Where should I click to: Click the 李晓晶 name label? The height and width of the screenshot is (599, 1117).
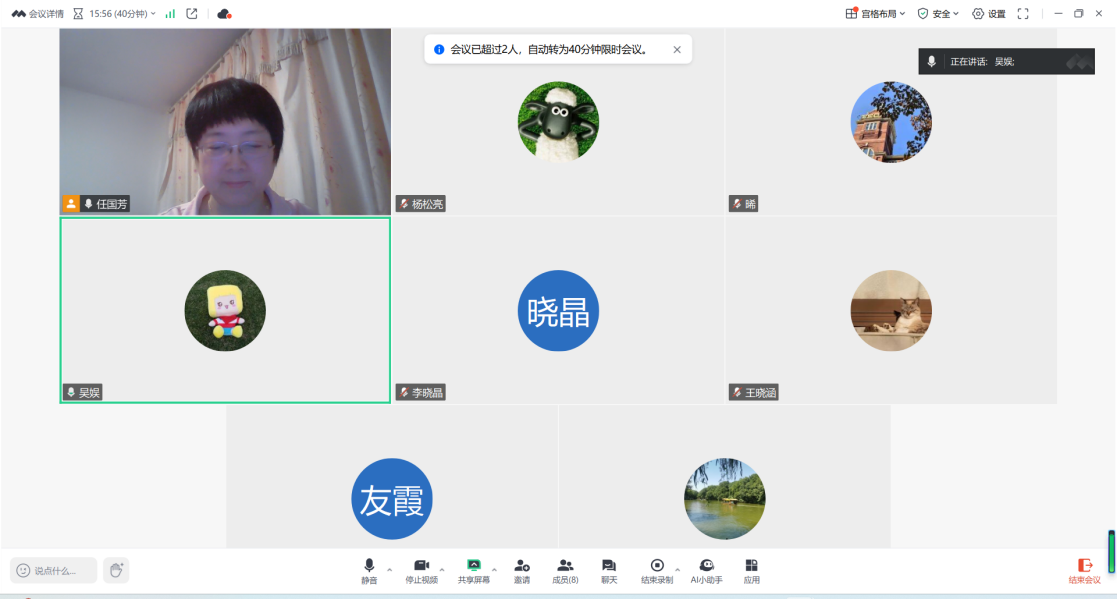[x=427, y=392]
